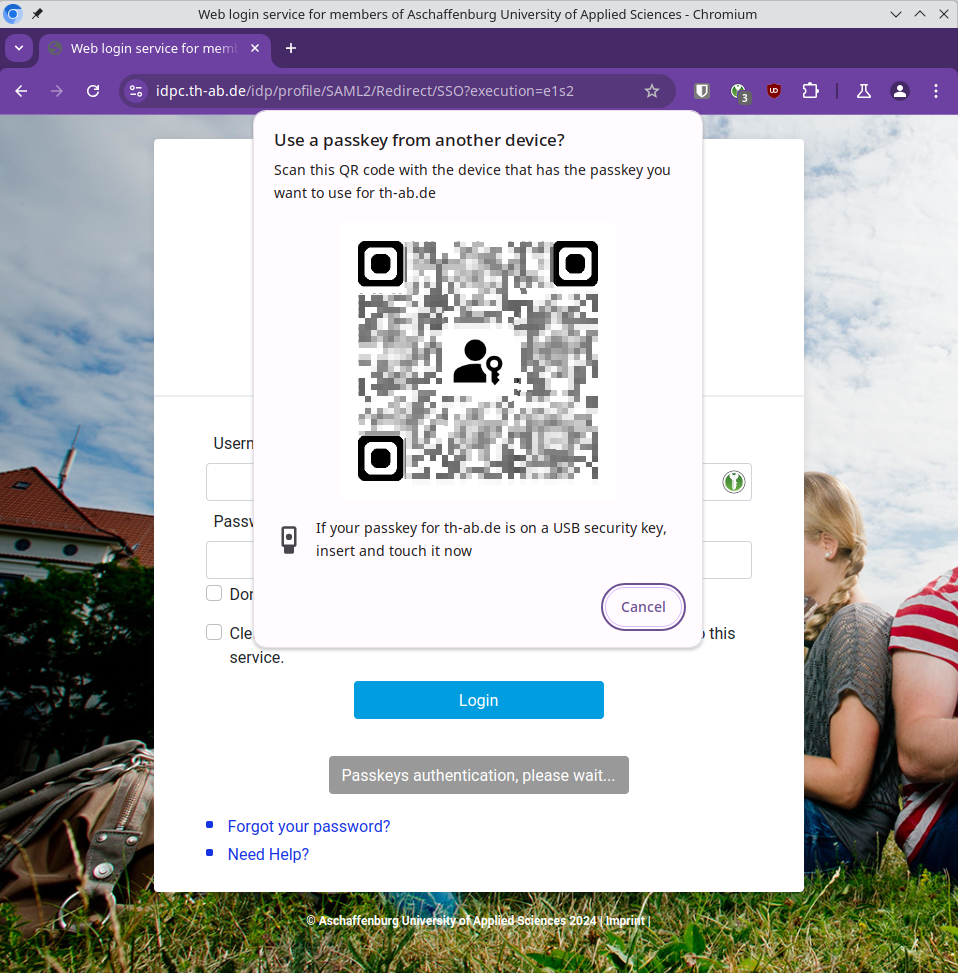Click the QR code in passkey dialog
Viewport: 958px width, 973px height.
pos(478,361)
